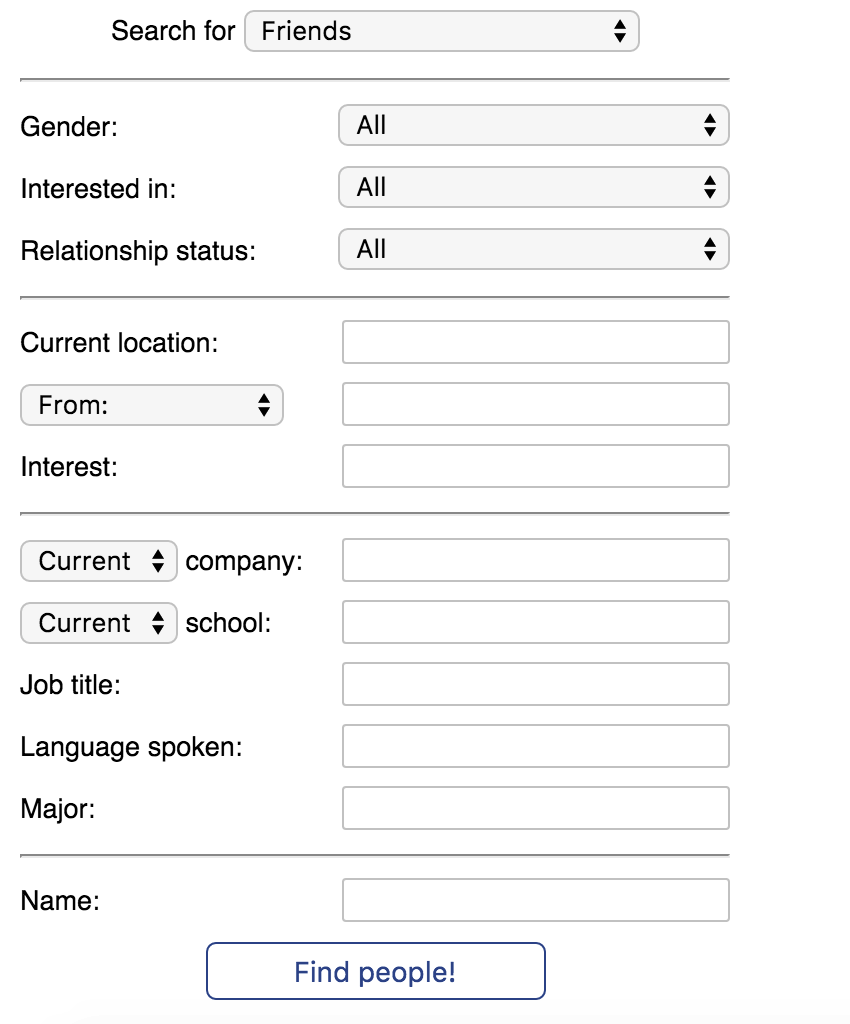
Task: Focus the From location input field
Action: click(x=535, y=405)
